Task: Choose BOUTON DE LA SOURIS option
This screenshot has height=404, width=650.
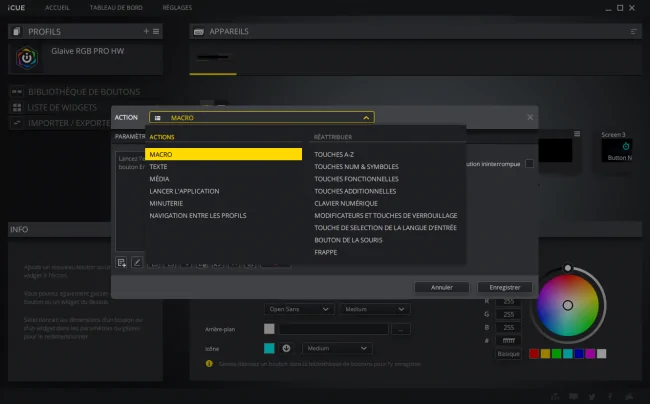Action: pos(348,240)
